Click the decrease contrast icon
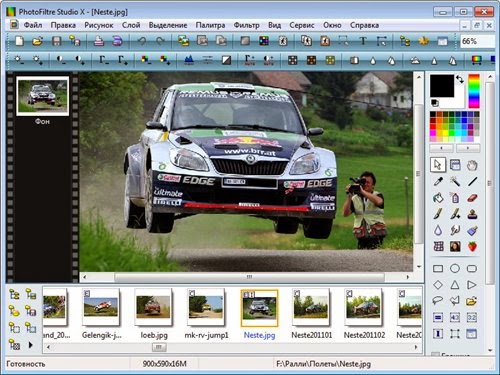The image size is (500, 375). pyautogui.click(x=61, y=60)
